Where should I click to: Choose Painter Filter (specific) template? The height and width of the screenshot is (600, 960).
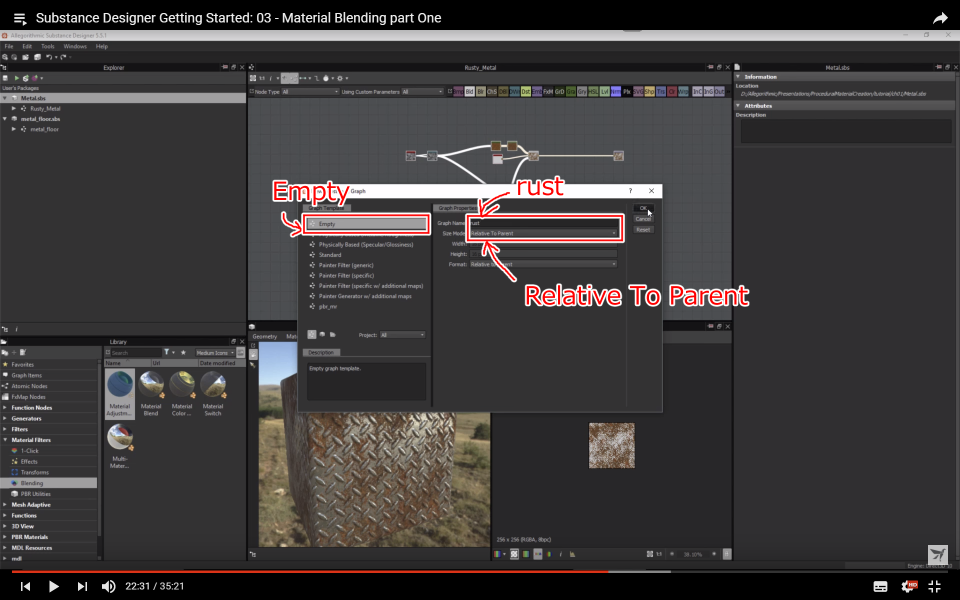tap(346, 276)
